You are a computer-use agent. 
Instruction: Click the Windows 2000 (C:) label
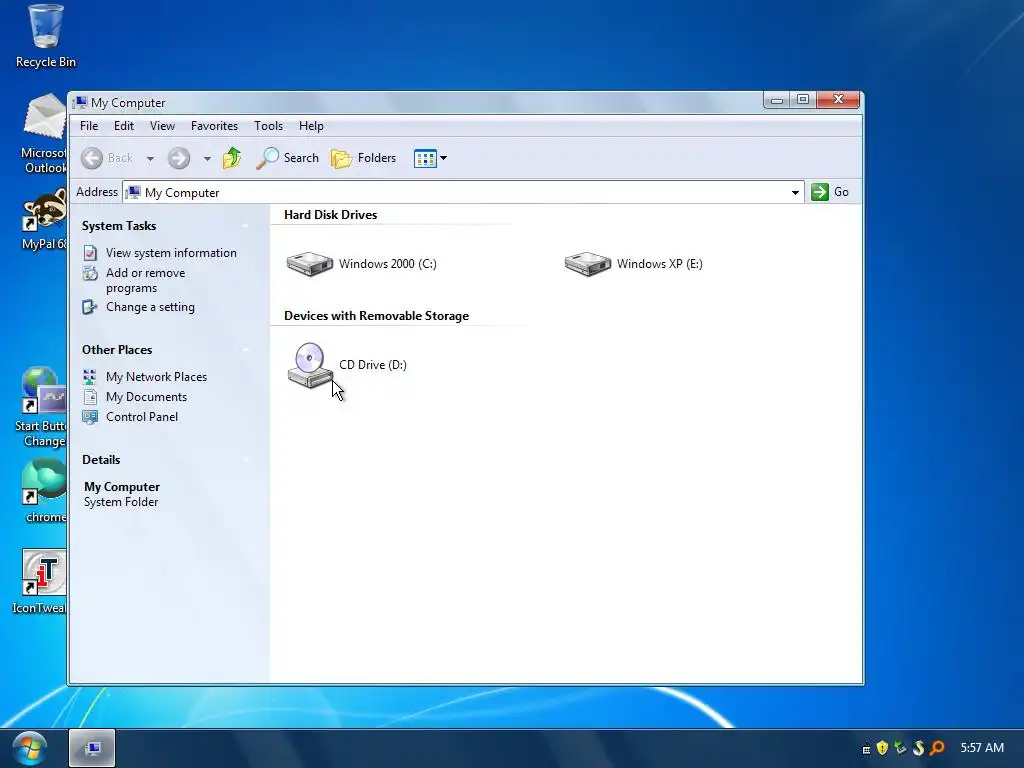[x=387, y=264]
